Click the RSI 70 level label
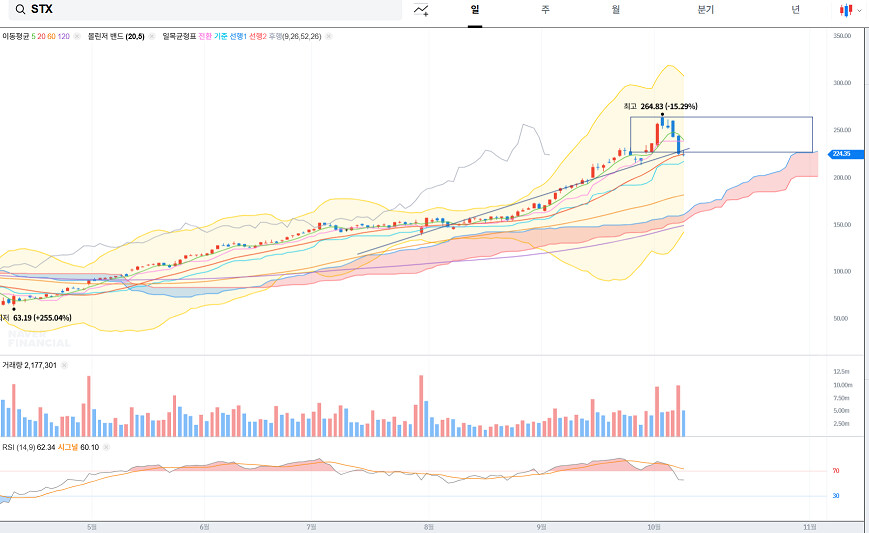Screen dimensions: 869x533 click(836, 471)
